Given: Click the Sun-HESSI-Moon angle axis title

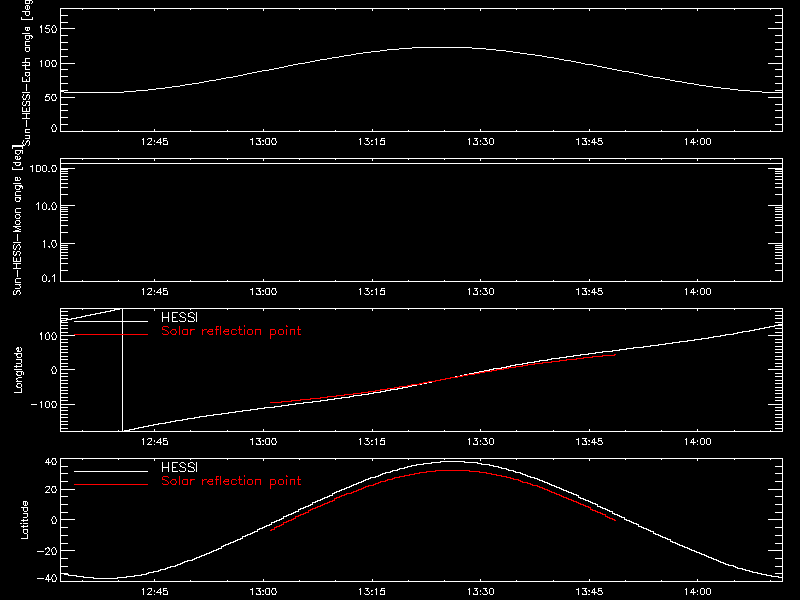Looking at the screenshot, I should tap(17, 220).
